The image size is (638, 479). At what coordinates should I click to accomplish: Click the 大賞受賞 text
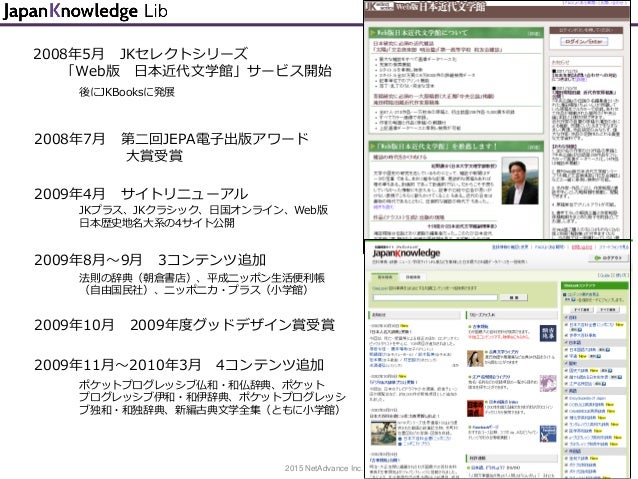coord(154,155)
